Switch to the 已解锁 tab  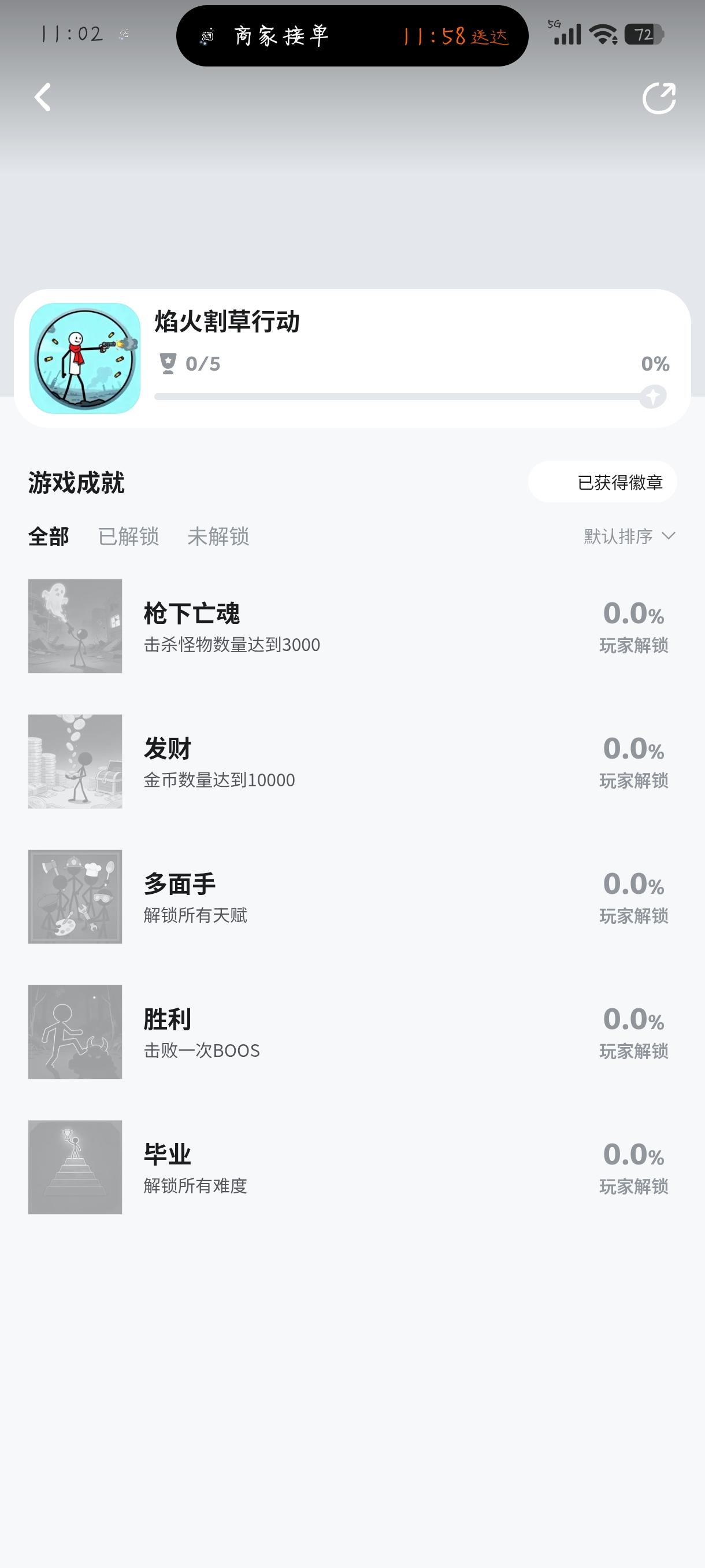click(128, 537)
